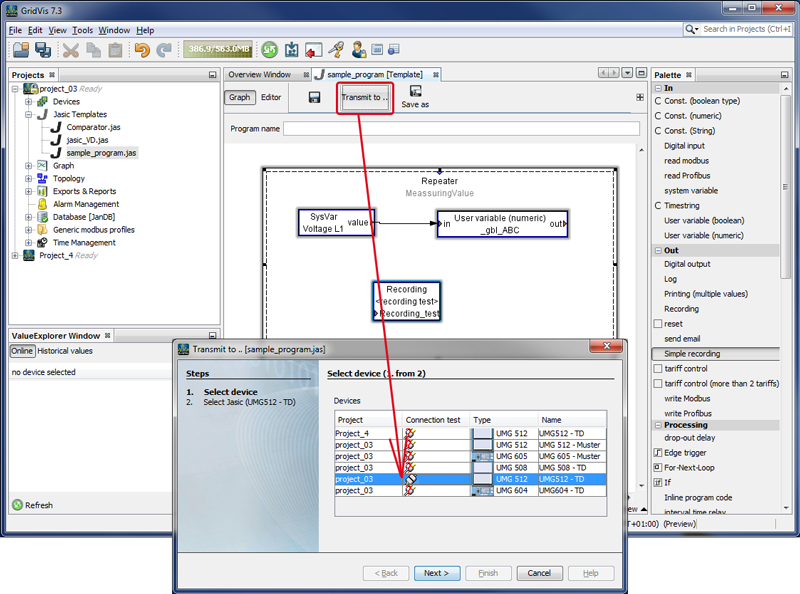Switch to the Overview Window tab
The height and width of the screenshot is (594, 800).
tap(259, 75)
